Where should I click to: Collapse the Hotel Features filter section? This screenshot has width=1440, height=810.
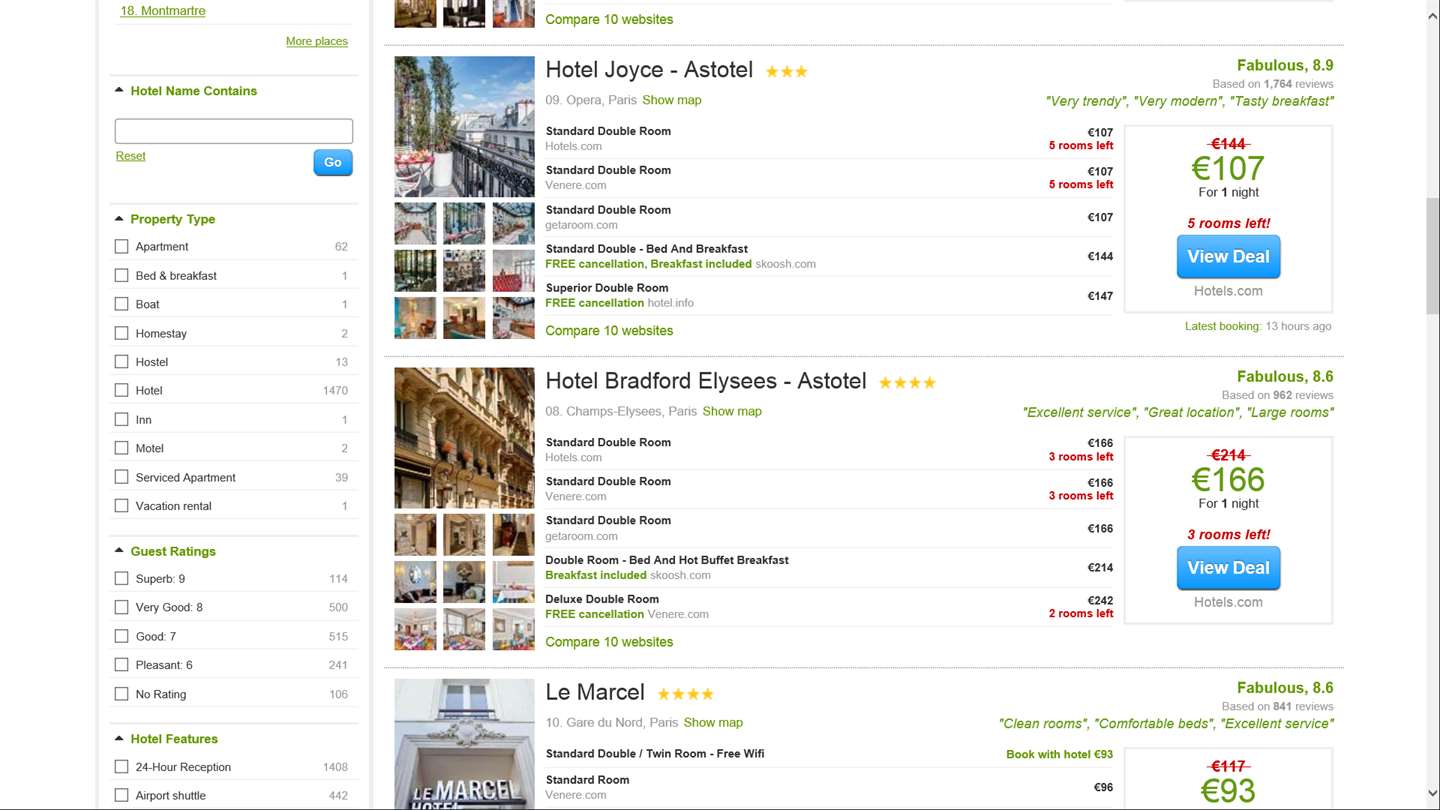[120, 739]
